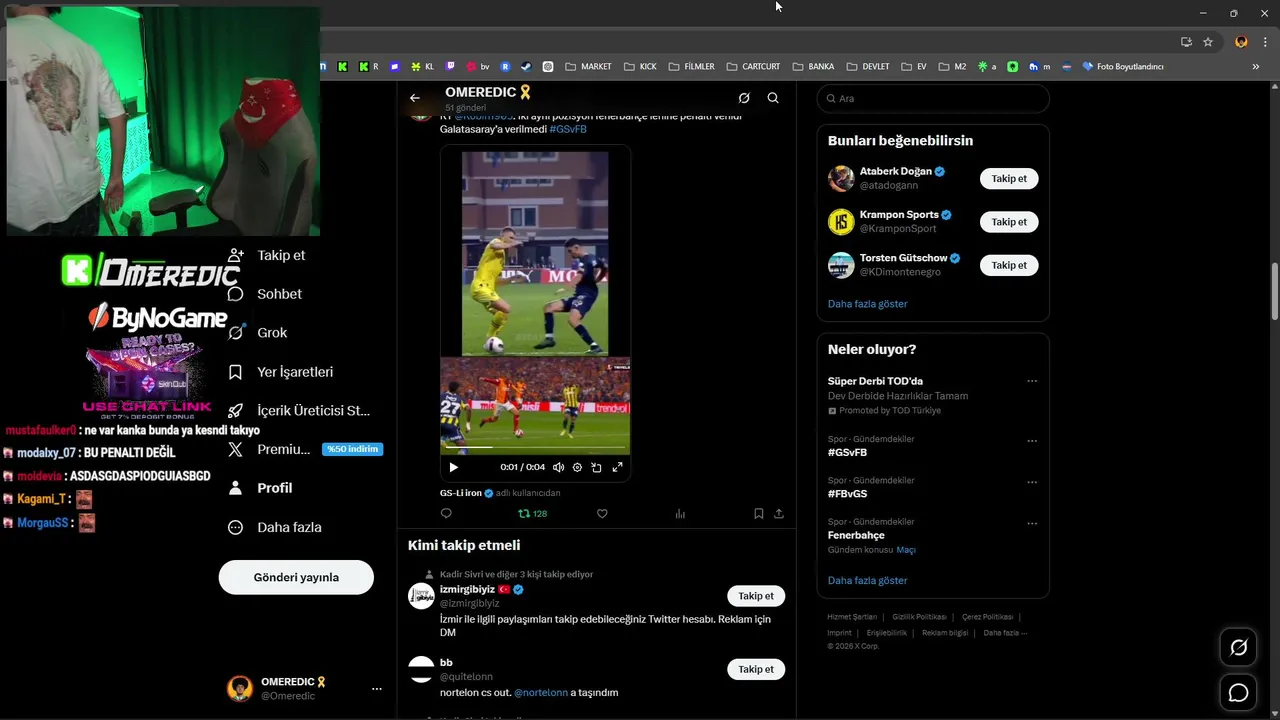Go to Profil in the sidebar
Screen dimensions: 1280x720
click(260, 488)
